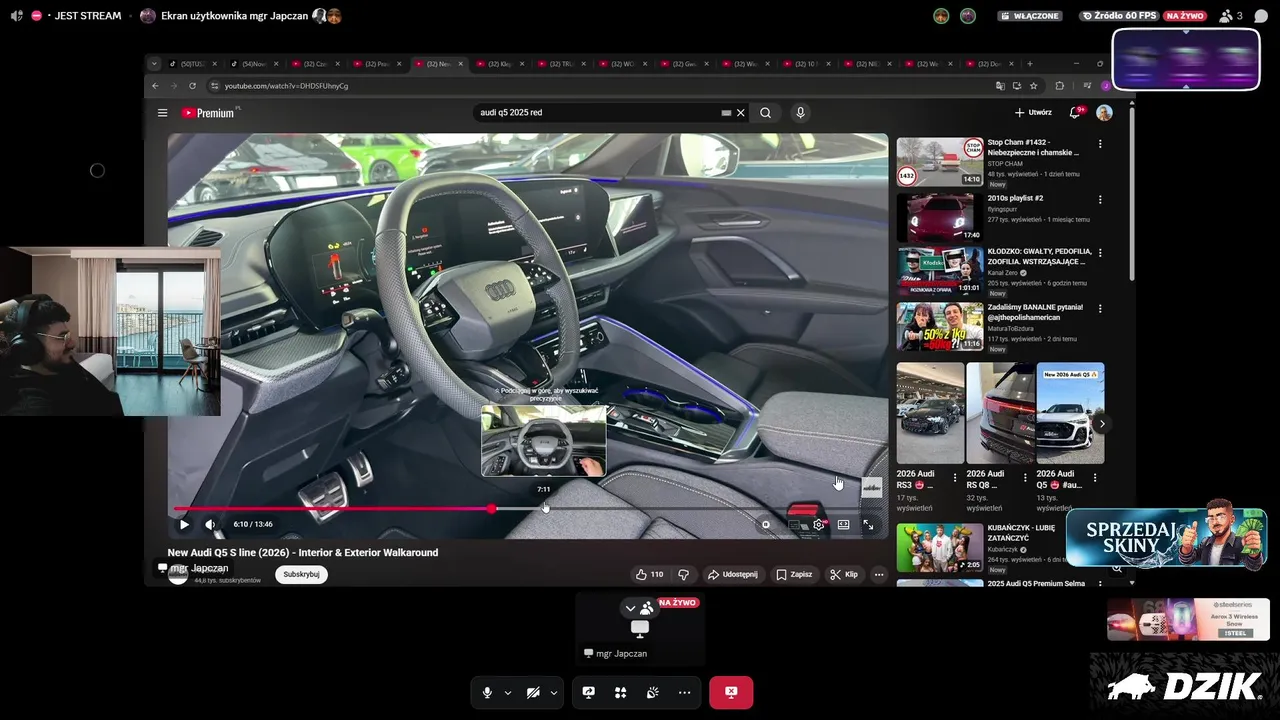Toggle the WŁĄCZONE stream indicator
Image resolution: width=1280 pixels, height=720 pixels.
[x=1029, y=16]
